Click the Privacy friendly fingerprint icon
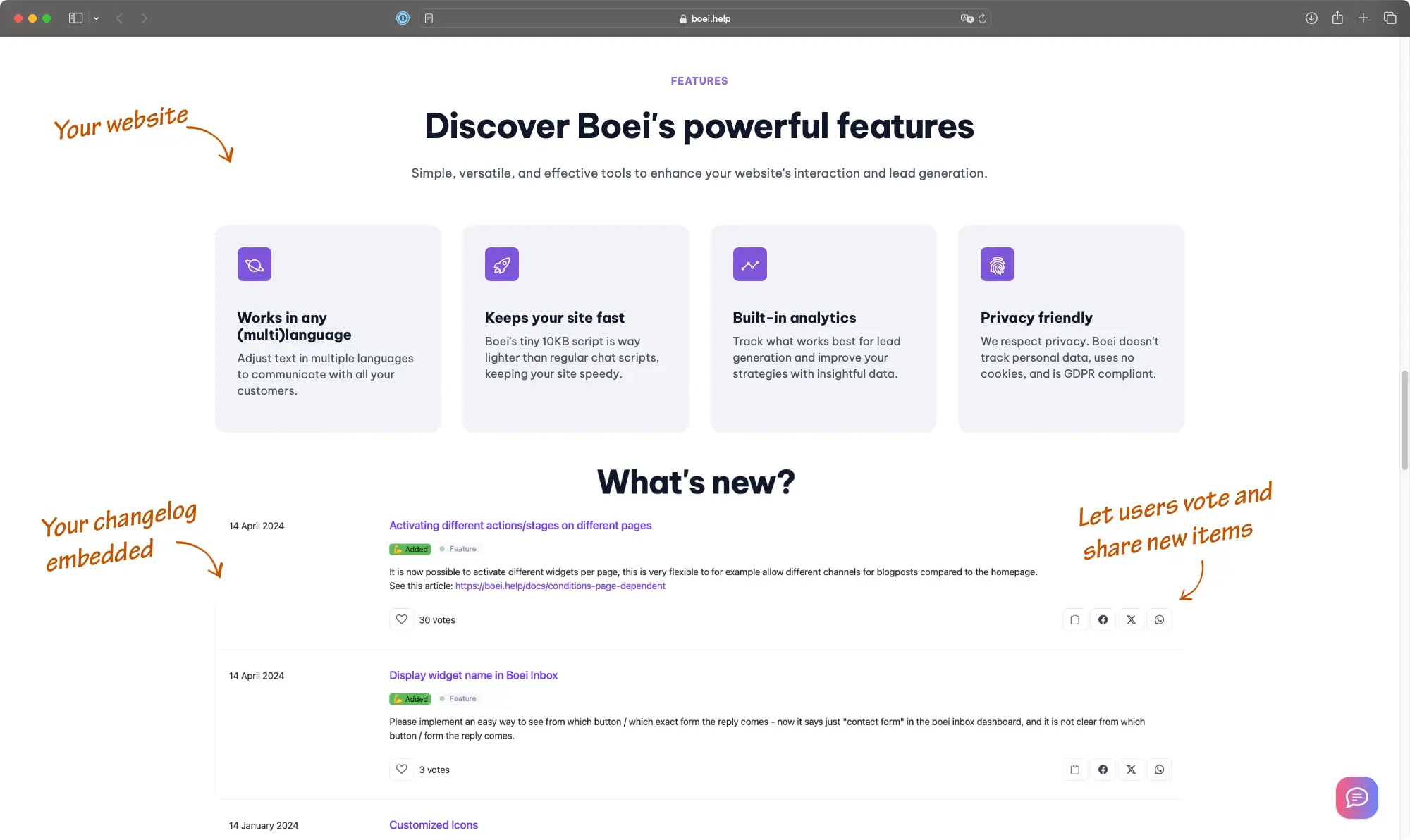This screenshot has width=1410, height=840. [997, 264]
